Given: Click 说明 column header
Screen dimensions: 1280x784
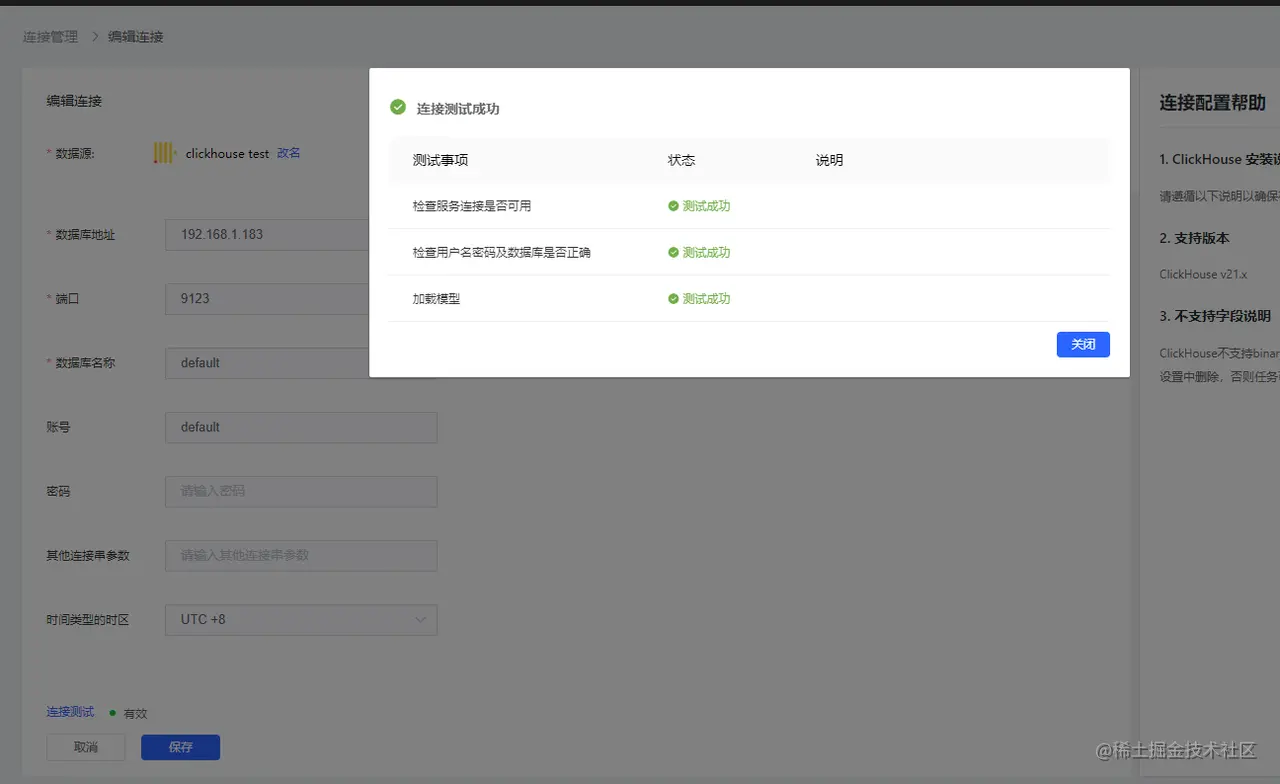Looking at the screenshot, I should pos(830,160).
